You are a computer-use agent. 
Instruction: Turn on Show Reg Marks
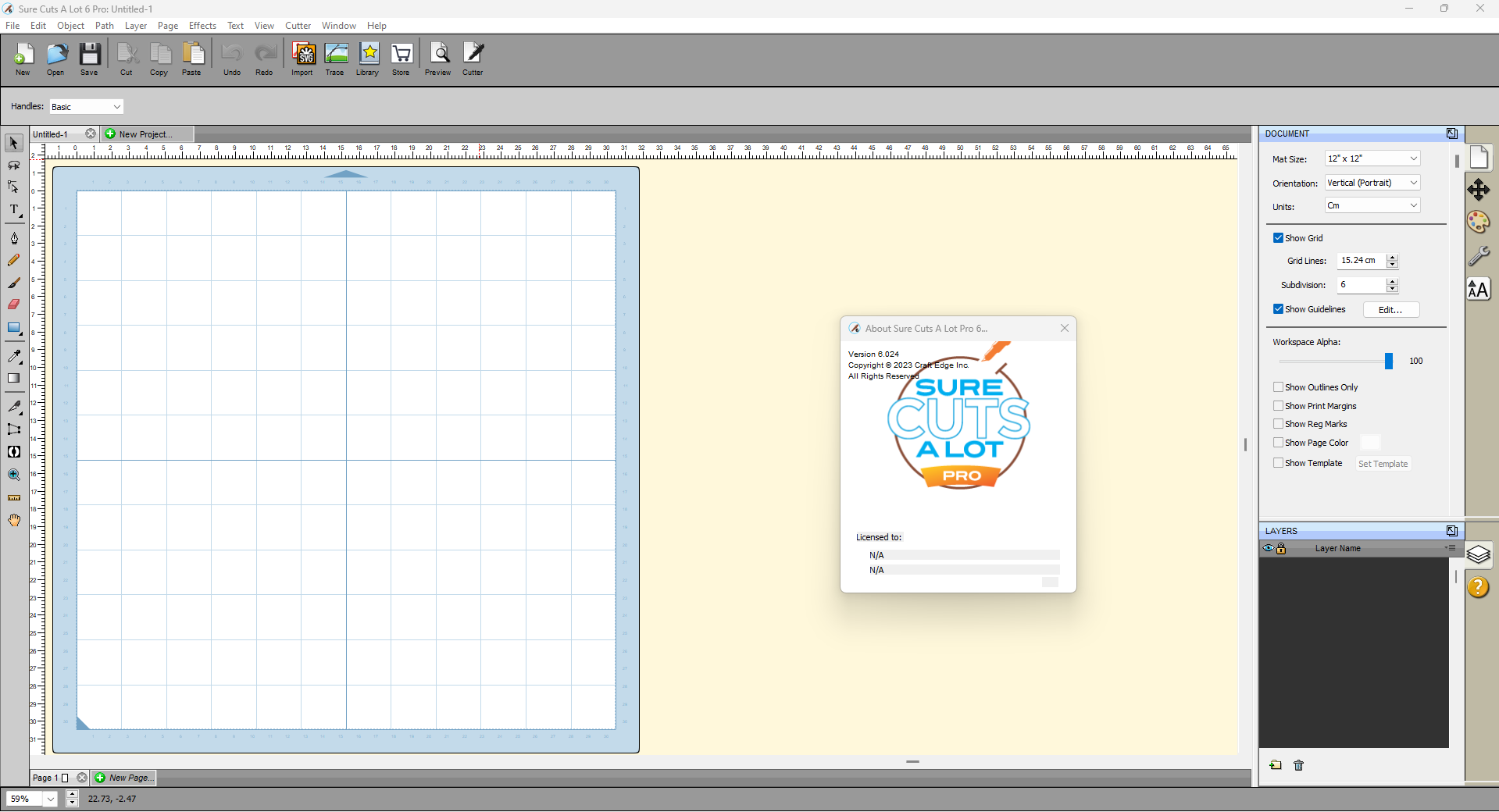tap(1278, 424)
